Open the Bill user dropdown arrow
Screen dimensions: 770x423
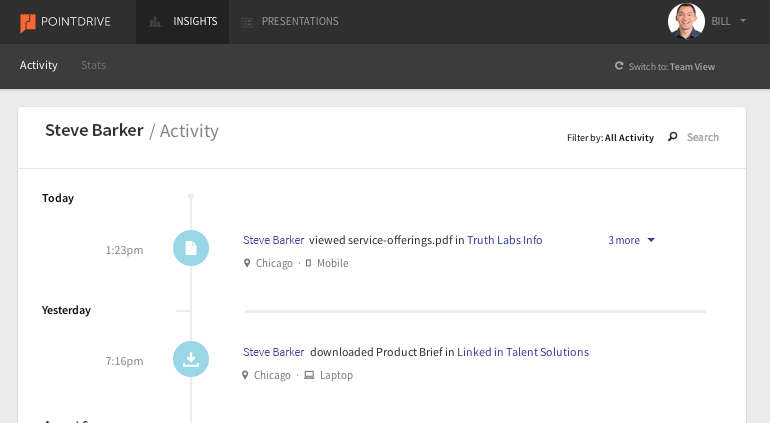(743, 21)
